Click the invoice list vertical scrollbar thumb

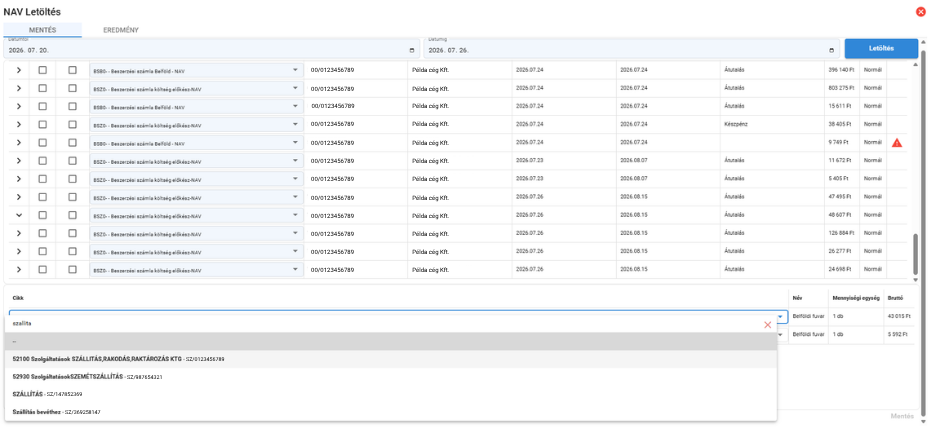915,254
